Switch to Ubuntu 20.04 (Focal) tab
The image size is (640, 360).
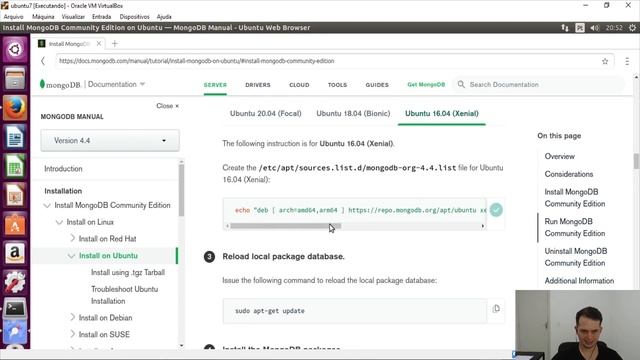pyautogui.click(x=266, y=113)
